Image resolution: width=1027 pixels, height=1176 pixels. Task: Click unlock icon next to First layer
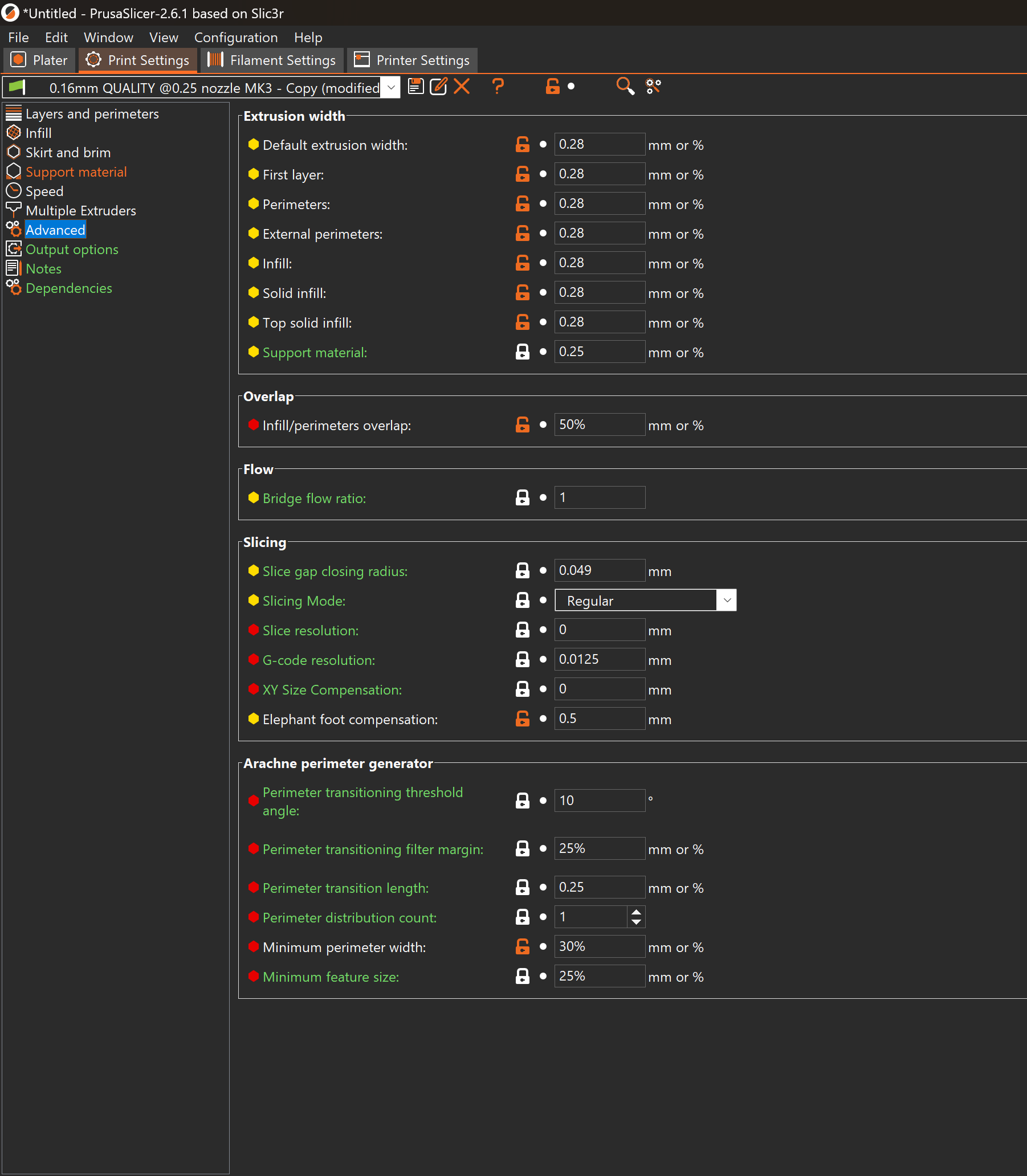click(522, 174)
